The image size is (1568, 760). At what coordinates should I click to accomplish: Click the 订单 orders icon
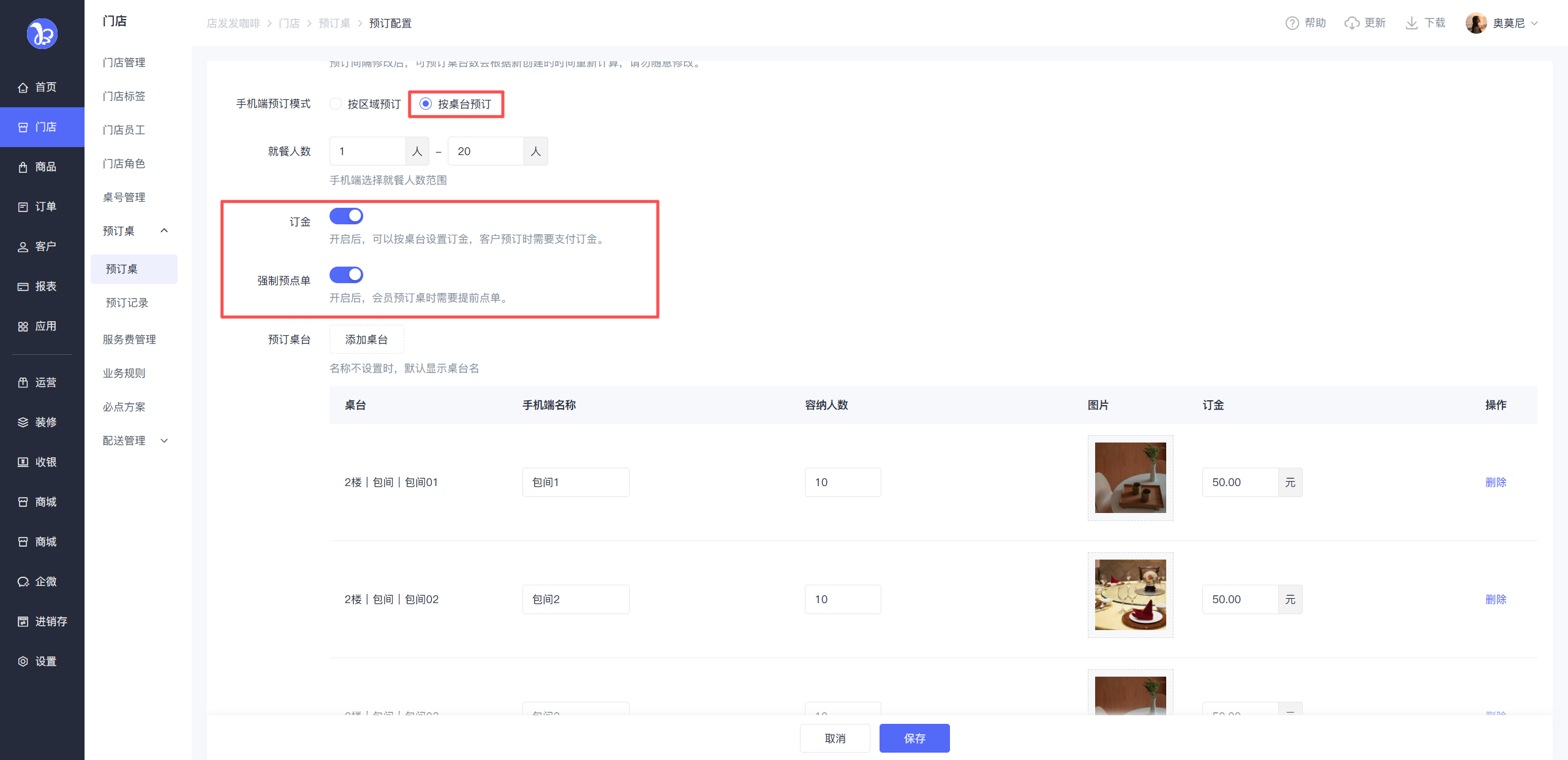point(23,207)
